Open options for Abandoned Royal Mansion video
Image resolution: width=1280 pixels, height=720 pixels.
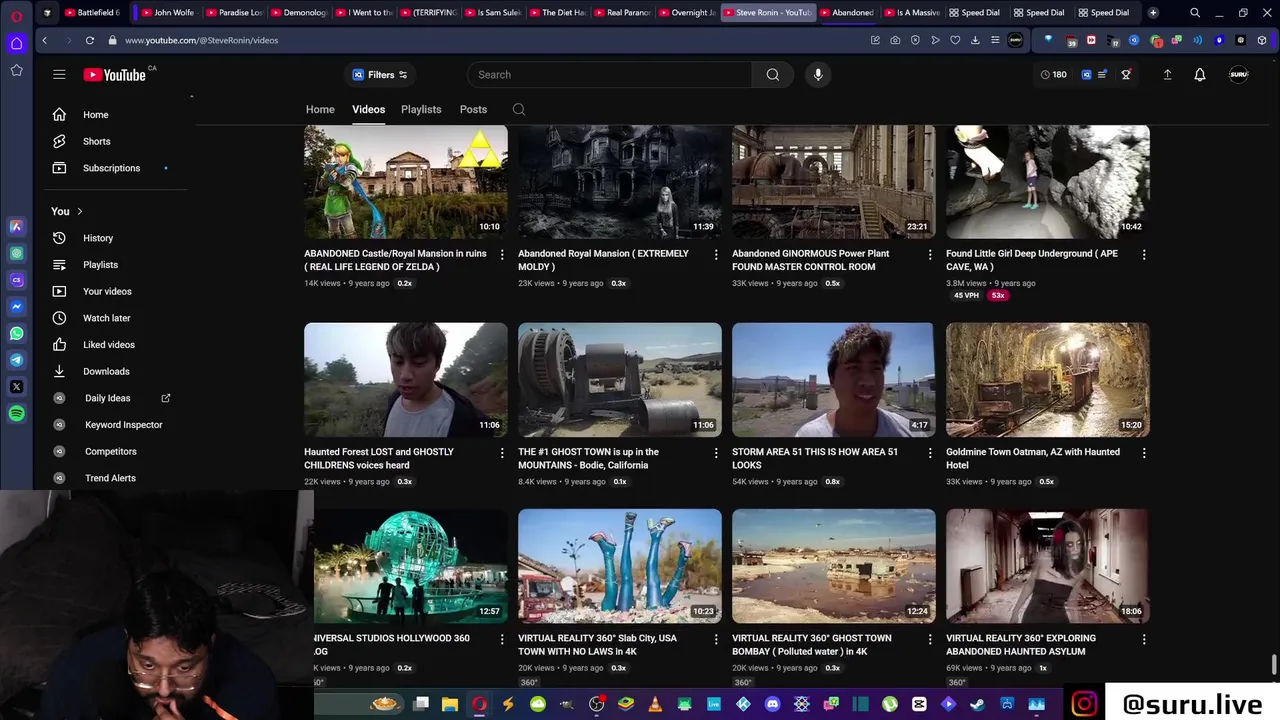[716, 254]
